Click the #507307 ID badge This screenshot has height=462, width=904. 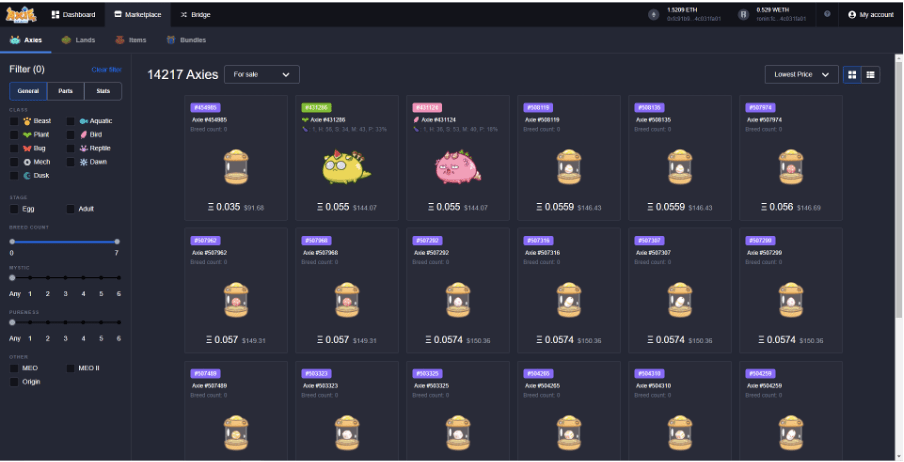click(650, 241)
